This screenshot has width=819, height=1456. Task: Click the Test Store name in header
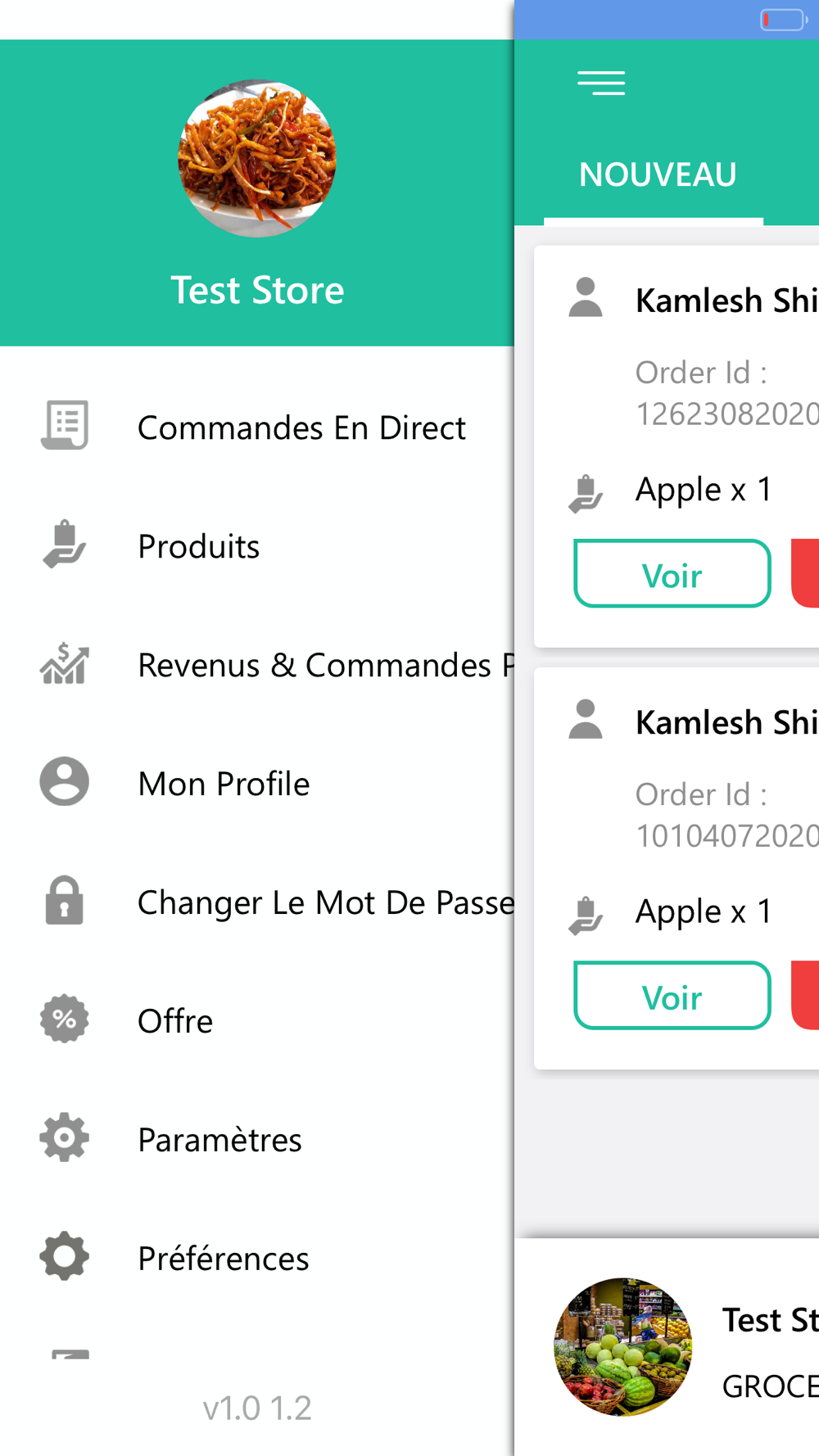tap(257, 290)
